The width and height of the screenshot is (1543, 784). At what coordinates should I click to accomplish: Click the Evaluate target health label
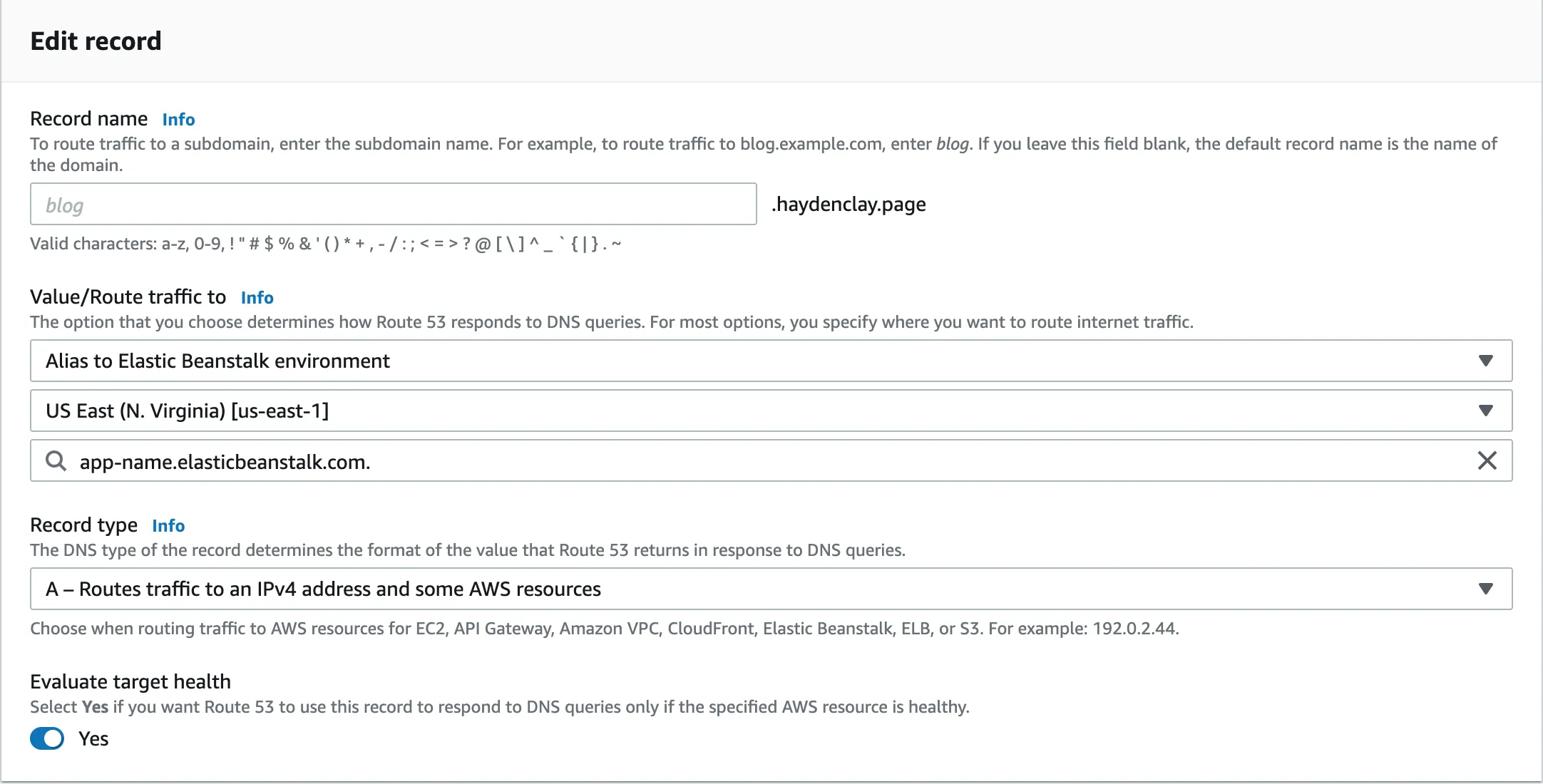coord(130,682)
